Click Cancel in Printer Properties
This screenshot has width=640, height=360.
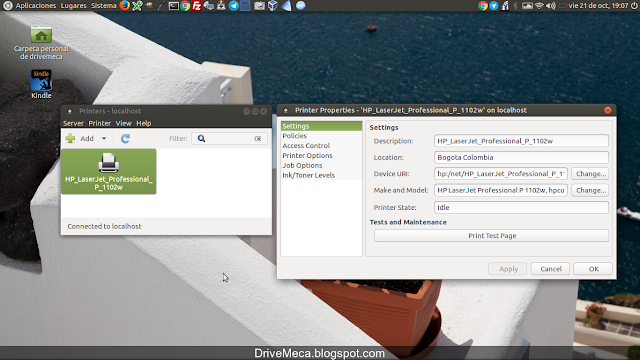(x=551, y=269)
